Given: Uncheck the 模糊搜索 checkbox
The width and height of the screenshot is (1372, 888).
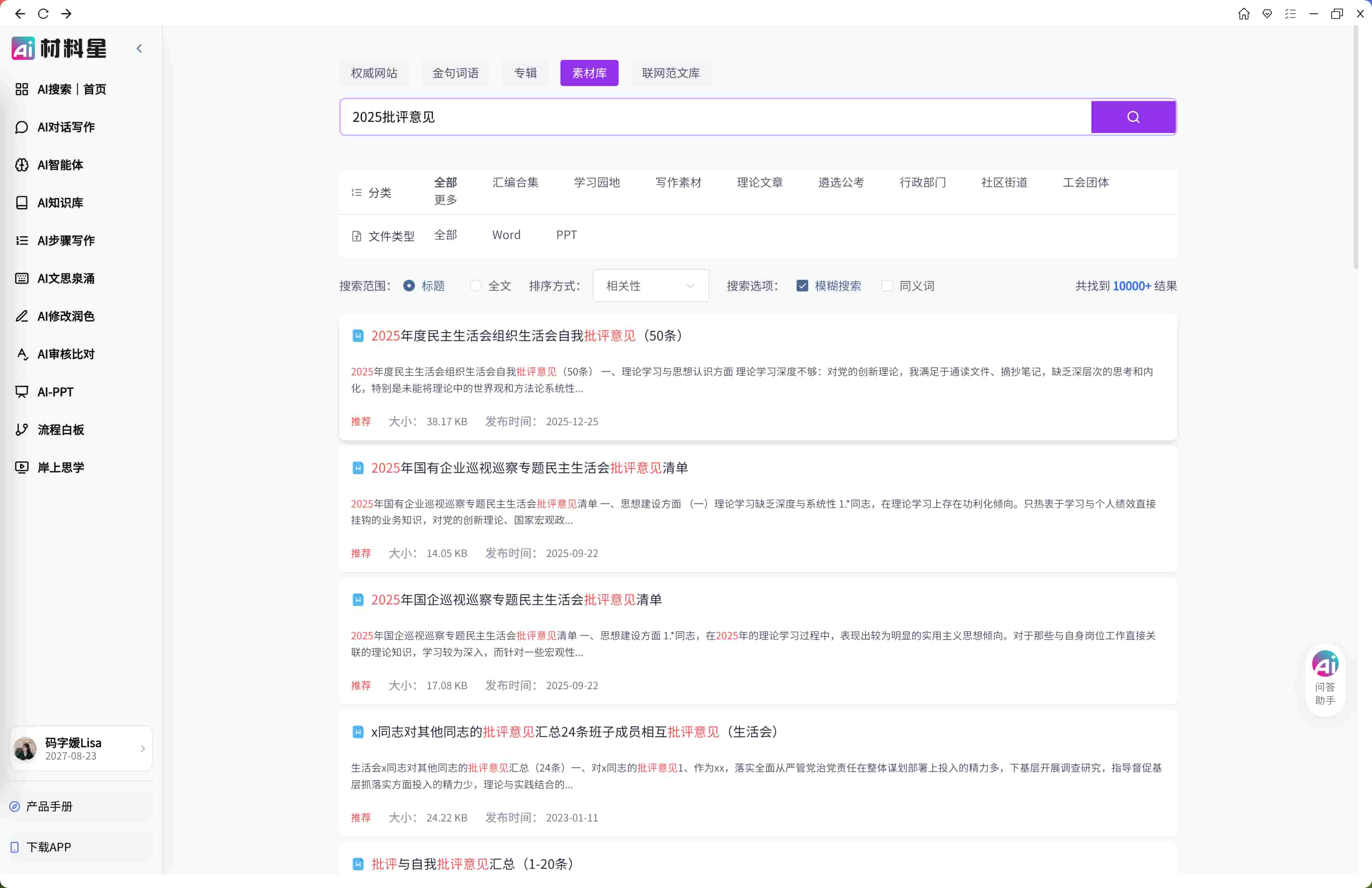Looking at the screenshot, I should click(x=802, y=286).
